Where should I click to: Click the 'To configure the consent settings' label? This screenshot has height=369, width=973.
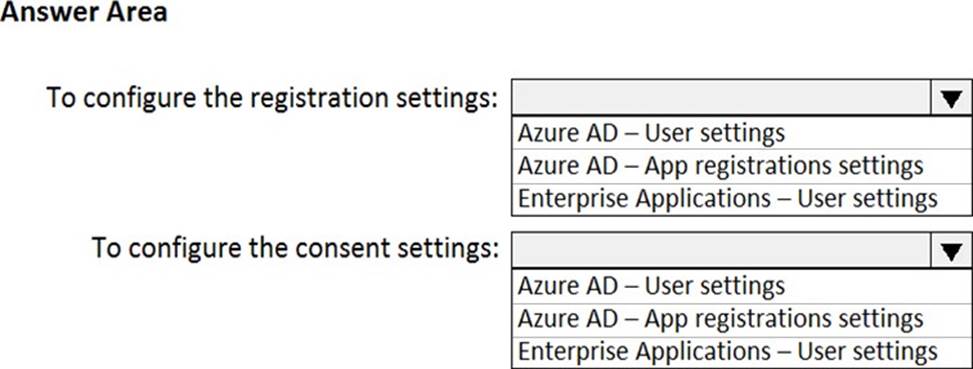(x=295, y=248)
